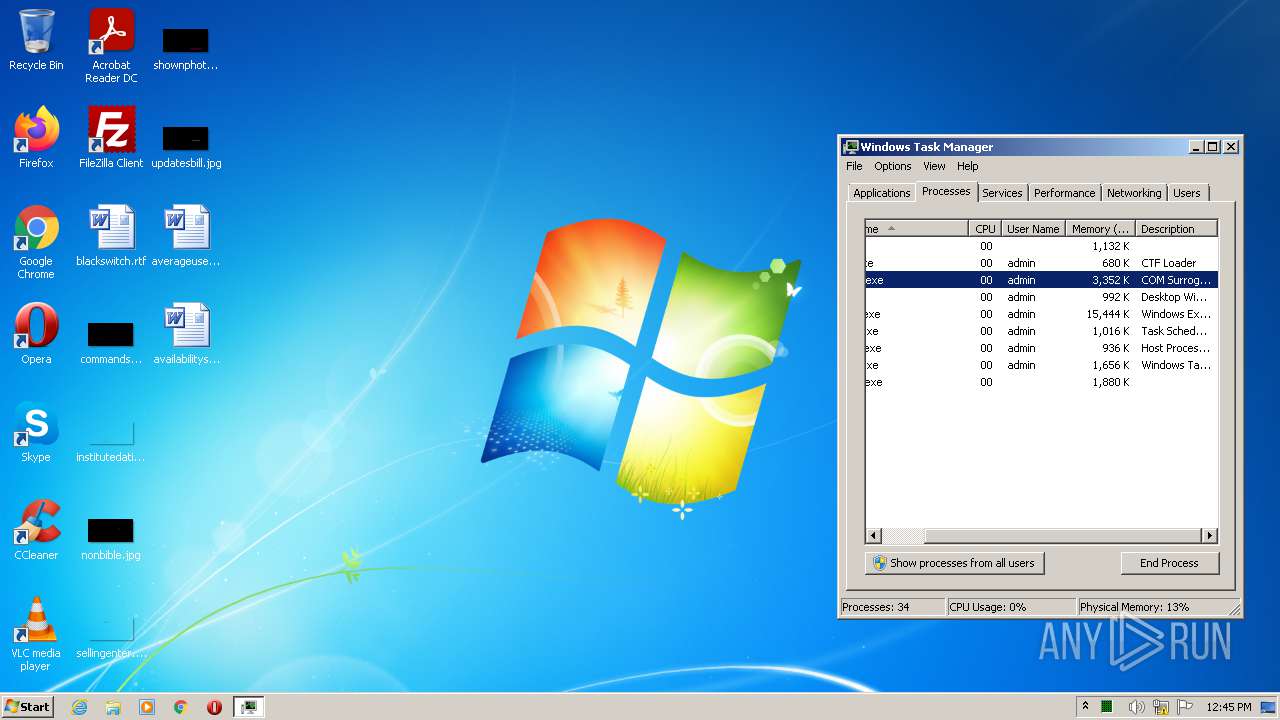Switch to the Users tab
The width and height of the screenshot is (1280, 720).
(x=1187, y=193)
